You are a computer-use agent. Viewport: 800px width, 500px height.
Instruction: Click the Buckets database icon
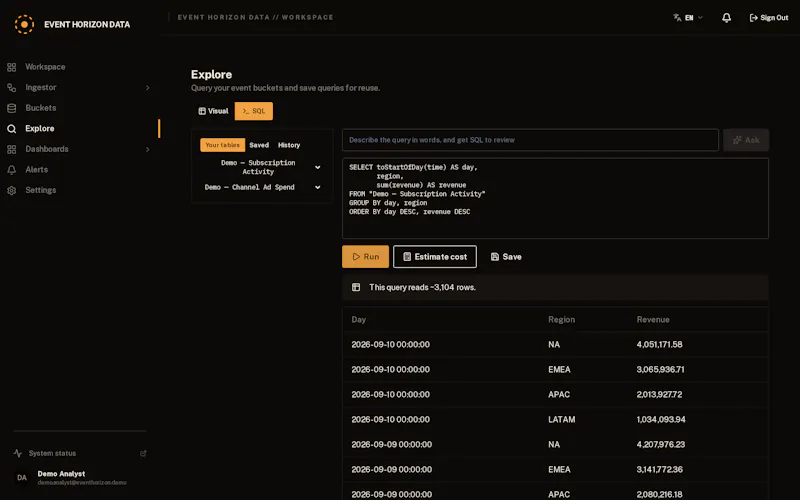11,108
